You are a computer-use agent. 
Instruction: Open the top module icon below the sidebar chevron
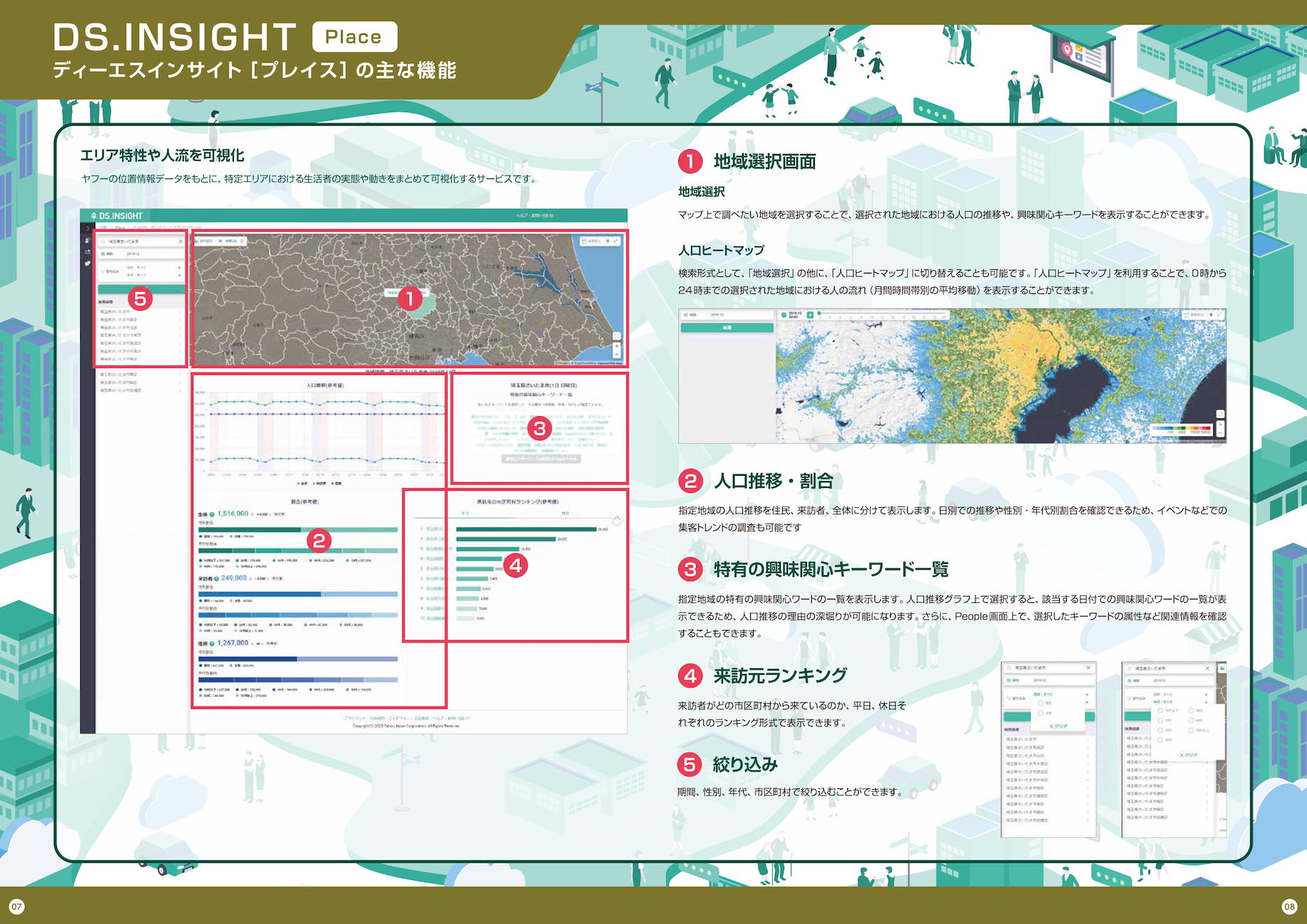[87, 241]
